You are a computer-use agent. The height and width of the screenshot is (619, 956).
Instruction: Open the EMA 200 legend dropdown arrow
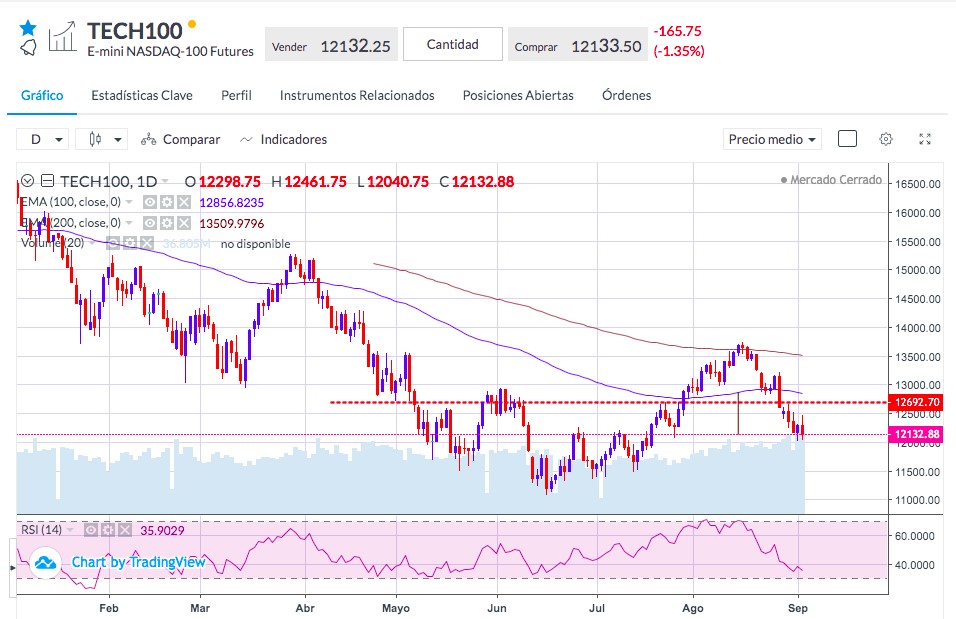click(x=129, y=223)
